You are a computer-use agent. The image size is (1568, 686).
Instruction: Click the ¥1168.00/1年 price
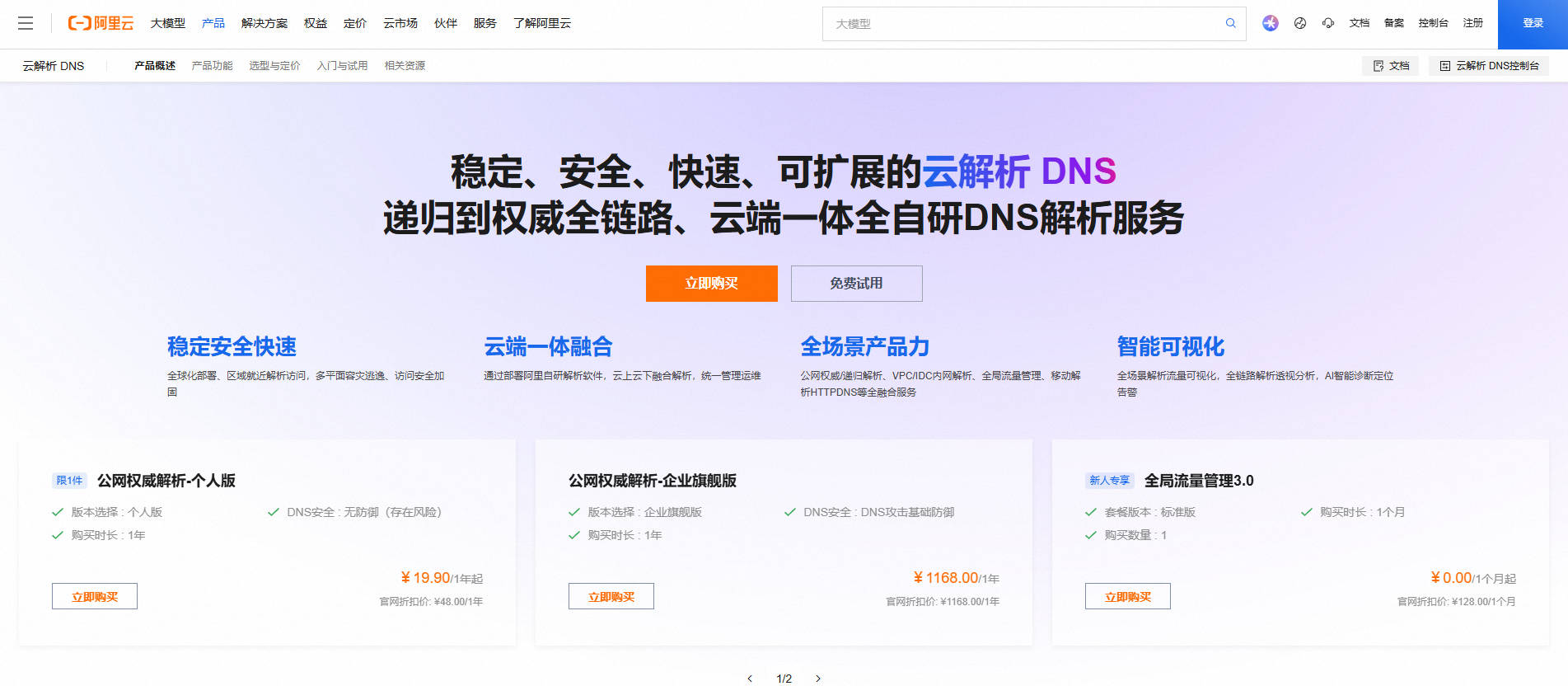[956, 578]
